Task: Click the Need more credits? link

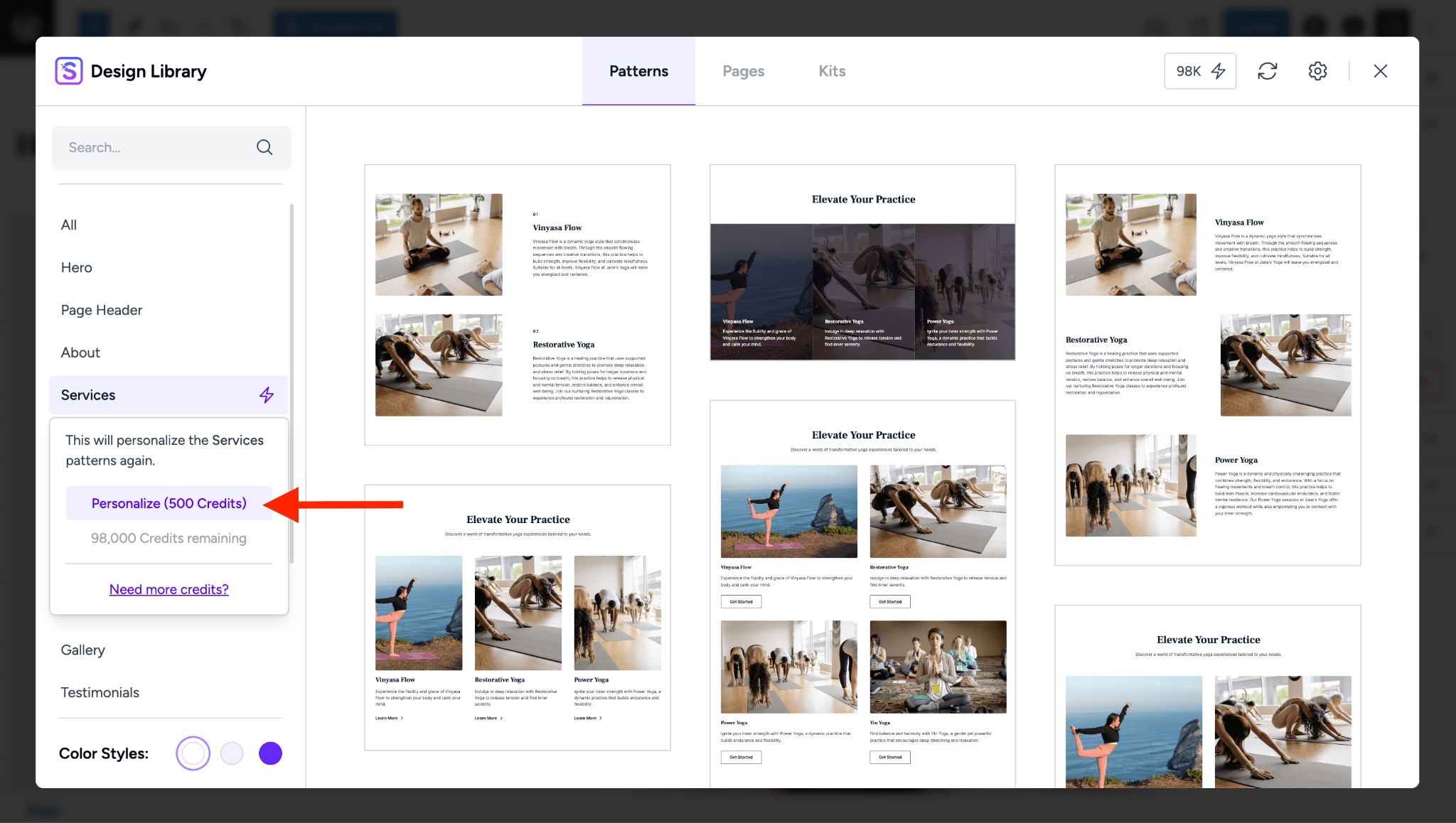Action: [168, 588]
